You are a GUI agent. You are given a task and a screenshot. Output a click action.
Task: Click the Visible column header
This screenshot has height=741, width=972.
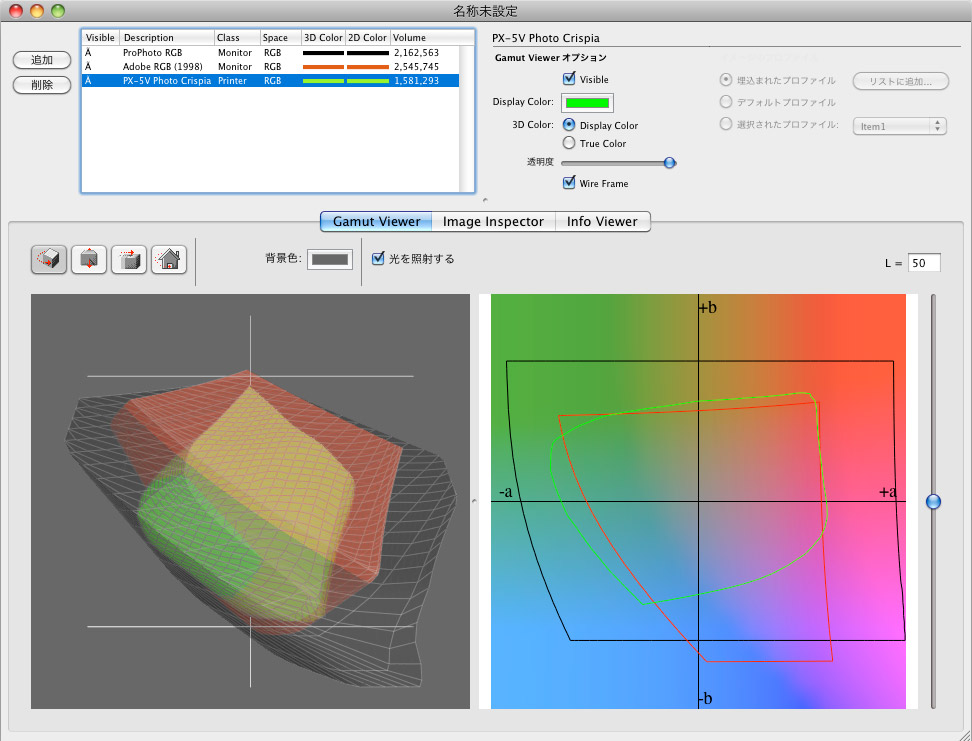coord(100,38)
